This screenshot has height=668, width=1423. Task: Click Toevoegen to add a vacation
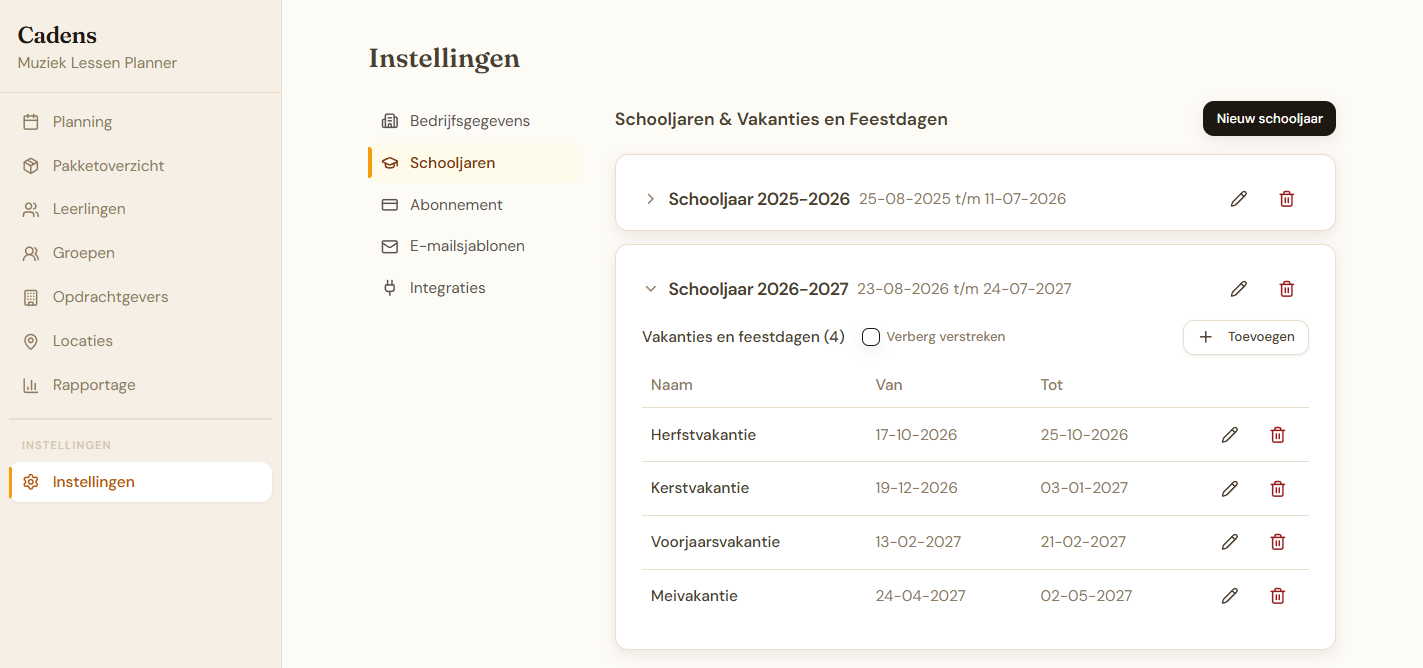tap(1245, 337)
